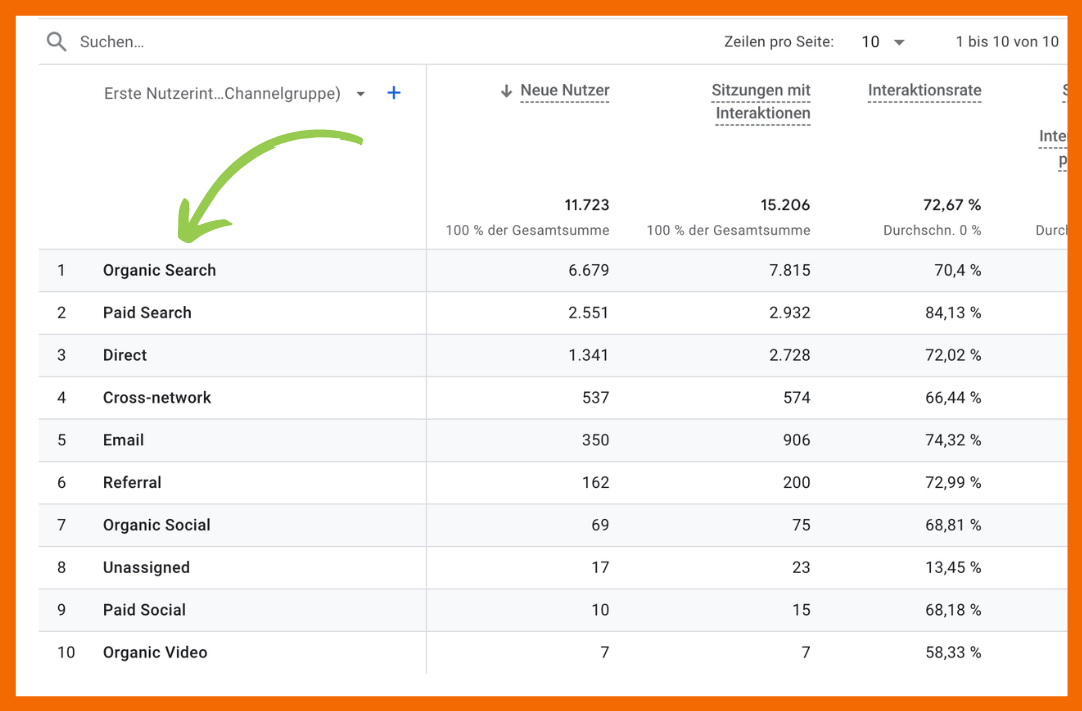
Task: Select the Organic Social row
Action: point(157,526)
